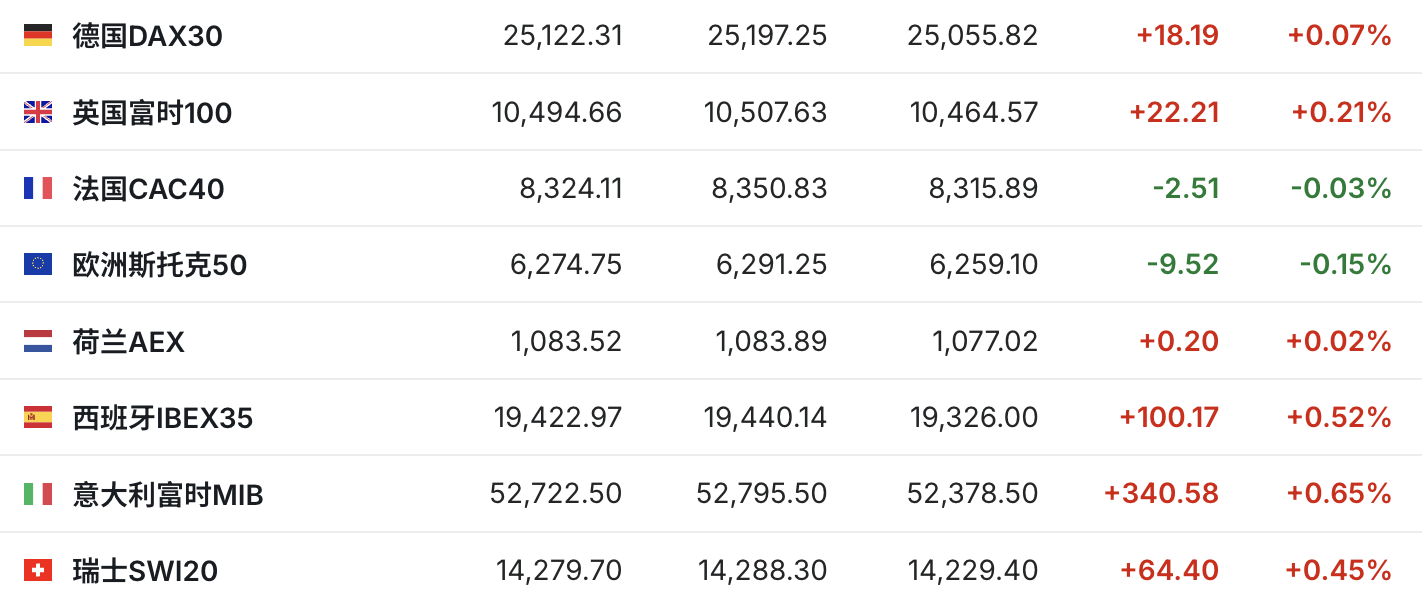Click the Swiss flag icon
This screenshot has height=604, width=1422.
[38, 570]
